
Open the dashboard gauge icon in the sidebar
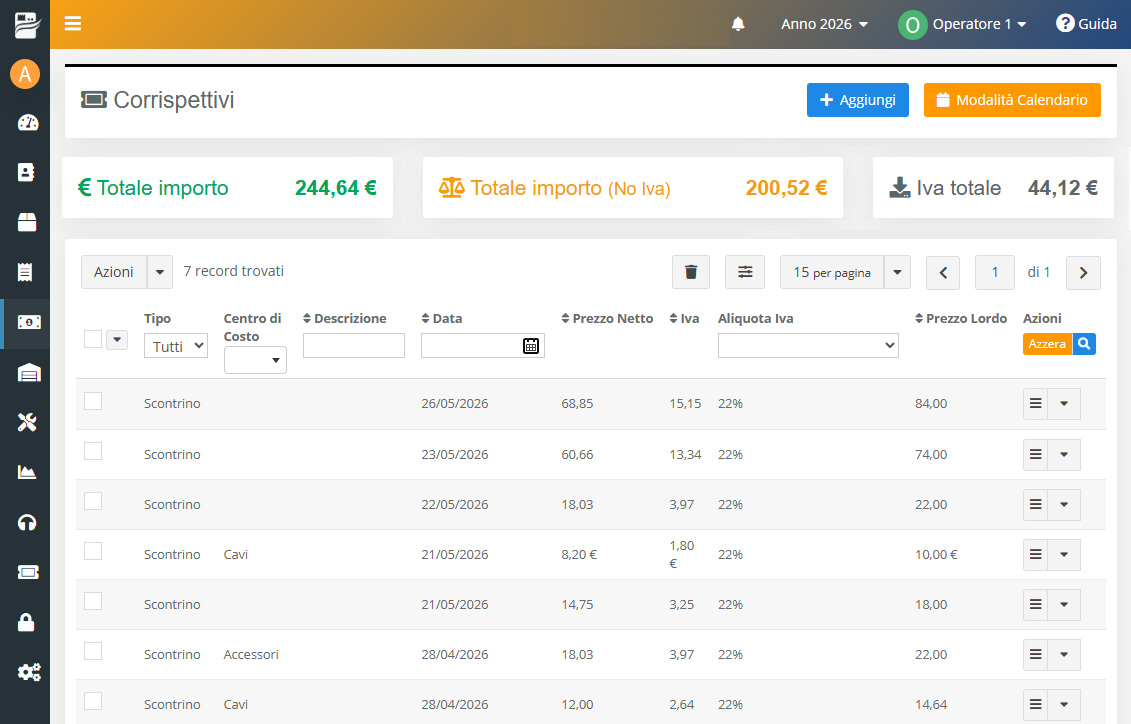[x=27, y=123]
